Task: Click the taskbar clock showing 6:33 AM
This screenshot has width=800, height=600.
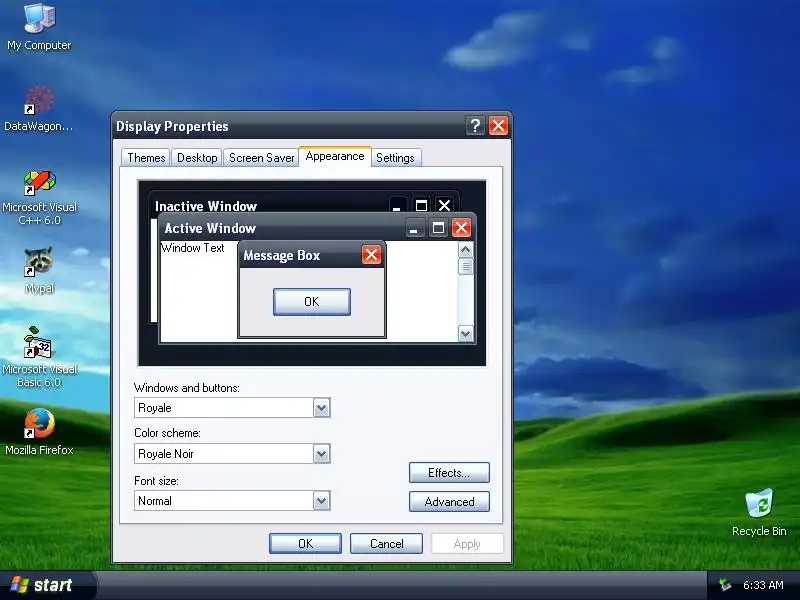Action: tap(763, 585)
